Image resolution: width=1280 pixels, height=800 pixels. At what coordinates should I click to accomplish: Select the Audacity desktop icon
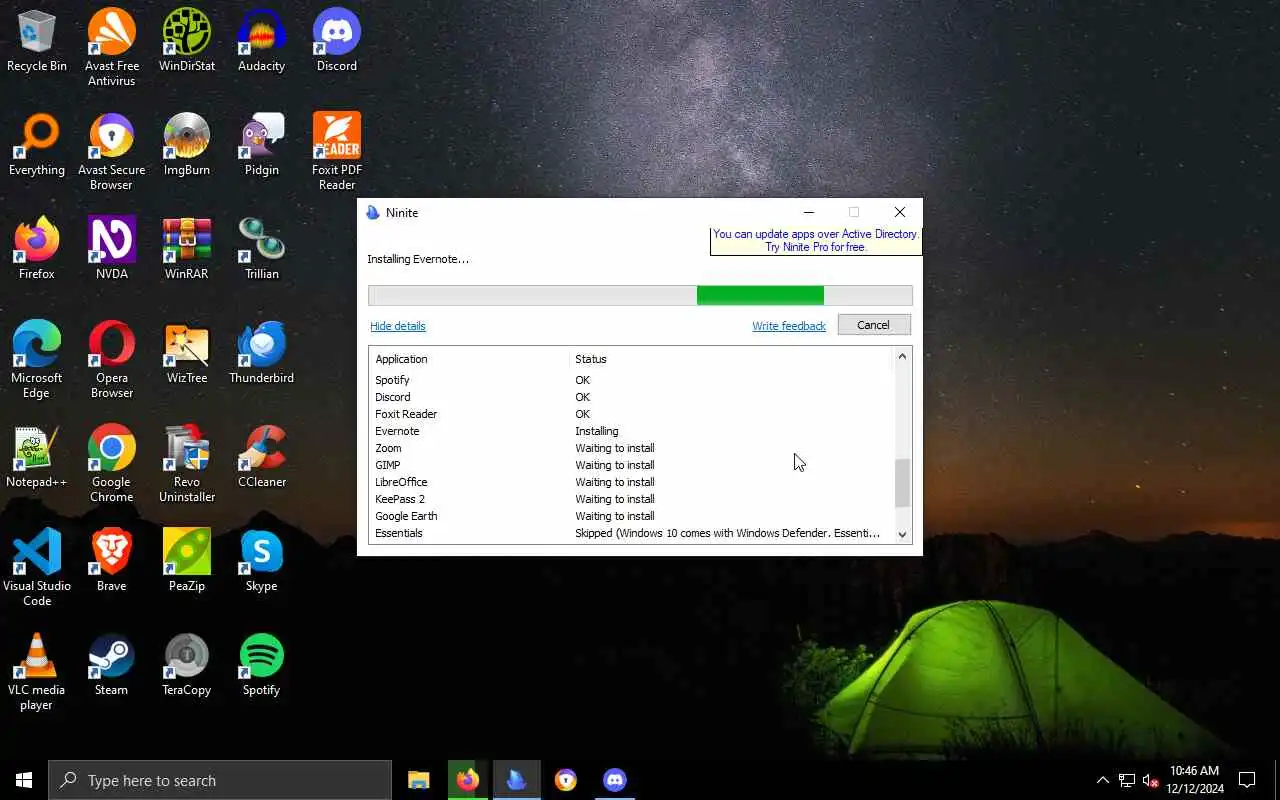[x=261, y=41]
